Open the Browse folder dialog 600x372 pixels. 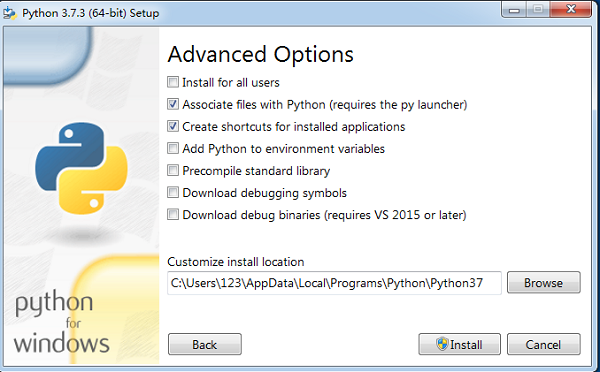543,282
